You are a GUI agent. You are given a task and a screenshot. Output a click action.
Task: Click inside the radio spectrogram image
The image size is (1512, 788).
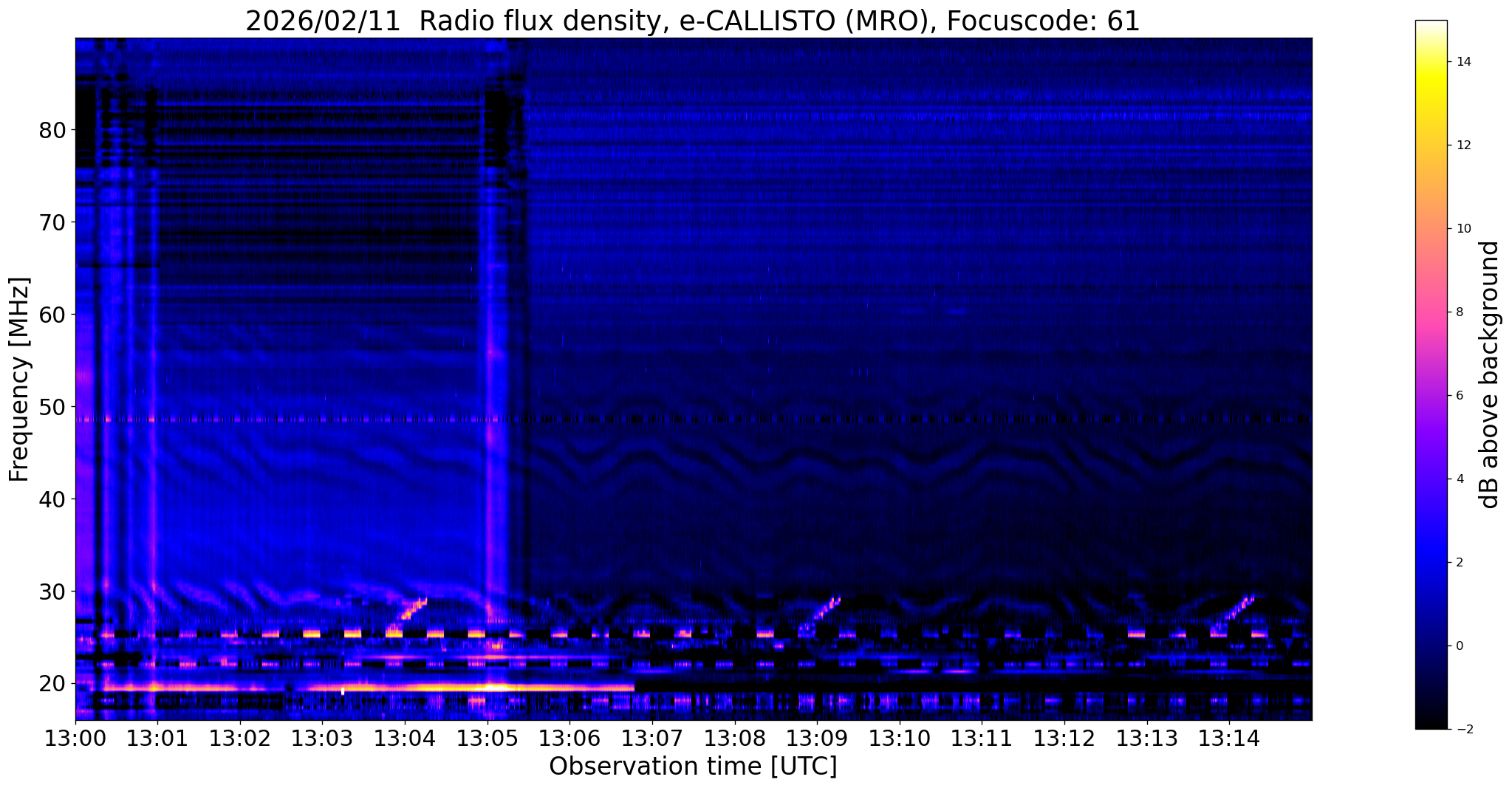point(694,379)
